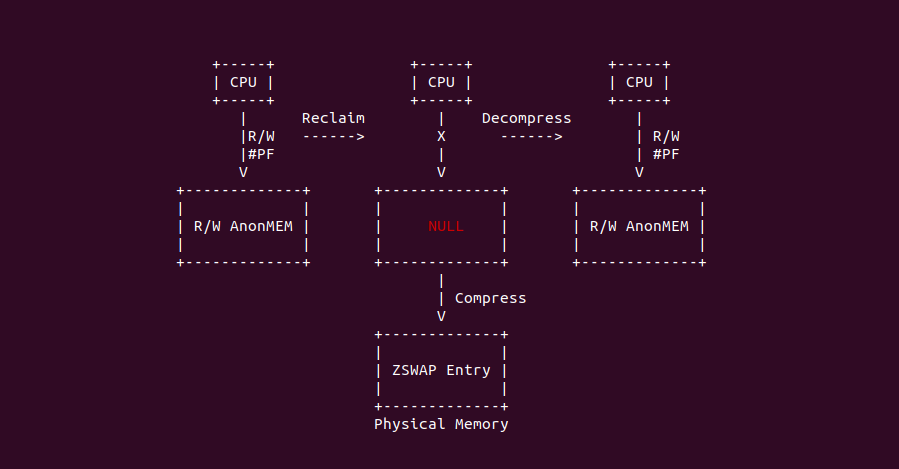
Task: Click the leftmost CPU box
Action: [243, 83]
